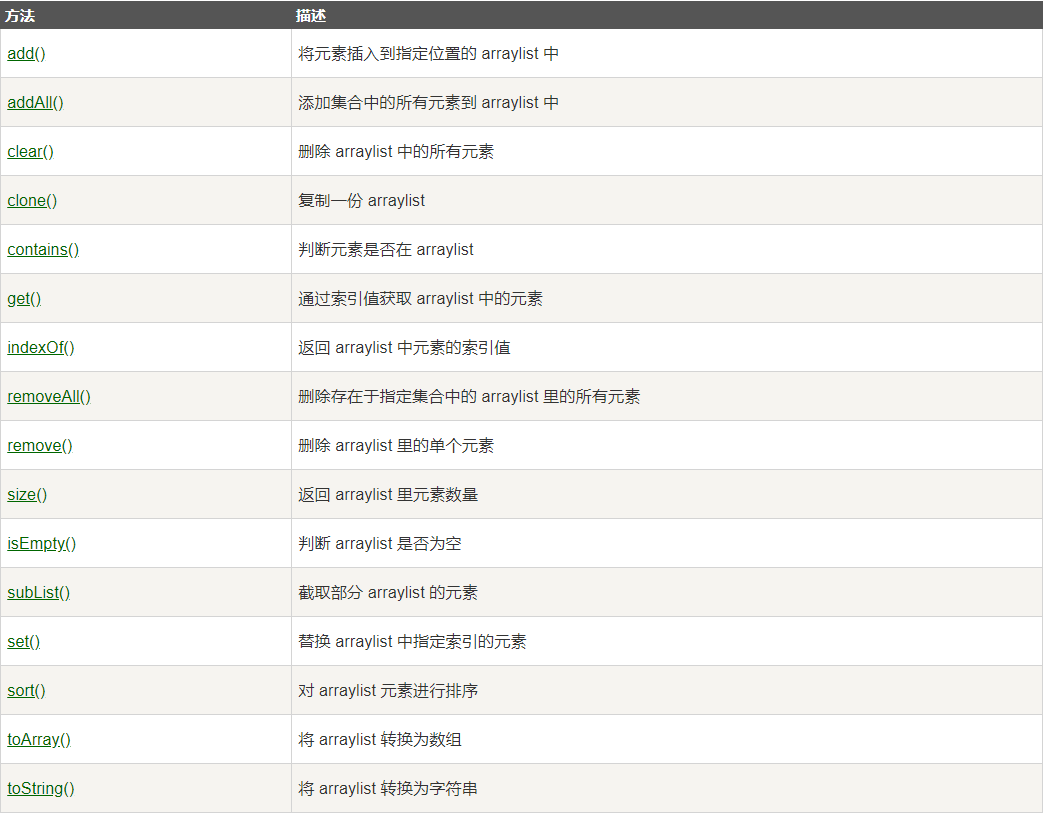Image resolution: width=1043 pixels, height=813 pixels.
Task: Click the size() method link
Action: coord(27,494)
